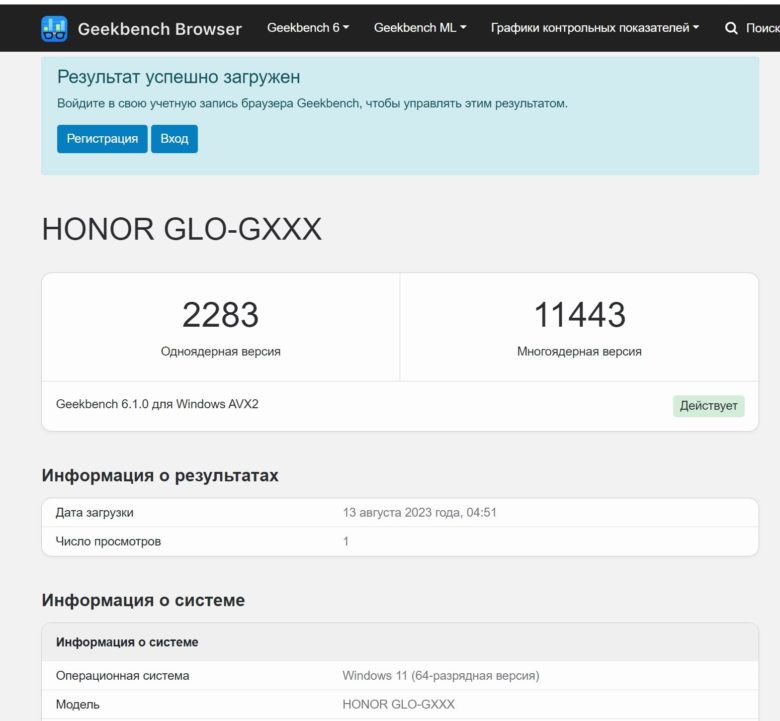The height and width of the screenshot is (721, 780).
Task: Select Geekbench 6.1.0 для Windows AVX2 text
Action: point(157,404)
